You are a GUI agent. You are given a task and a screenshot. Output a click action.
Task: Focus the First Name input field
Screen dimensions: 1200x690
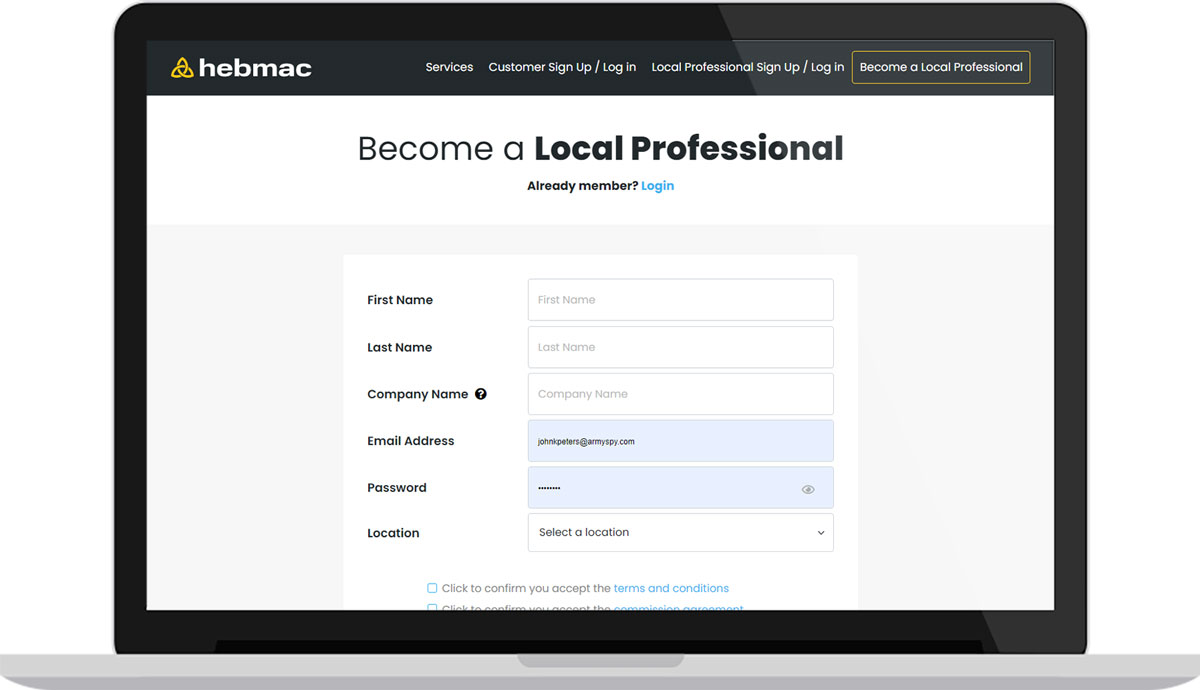tap(680, 300)
